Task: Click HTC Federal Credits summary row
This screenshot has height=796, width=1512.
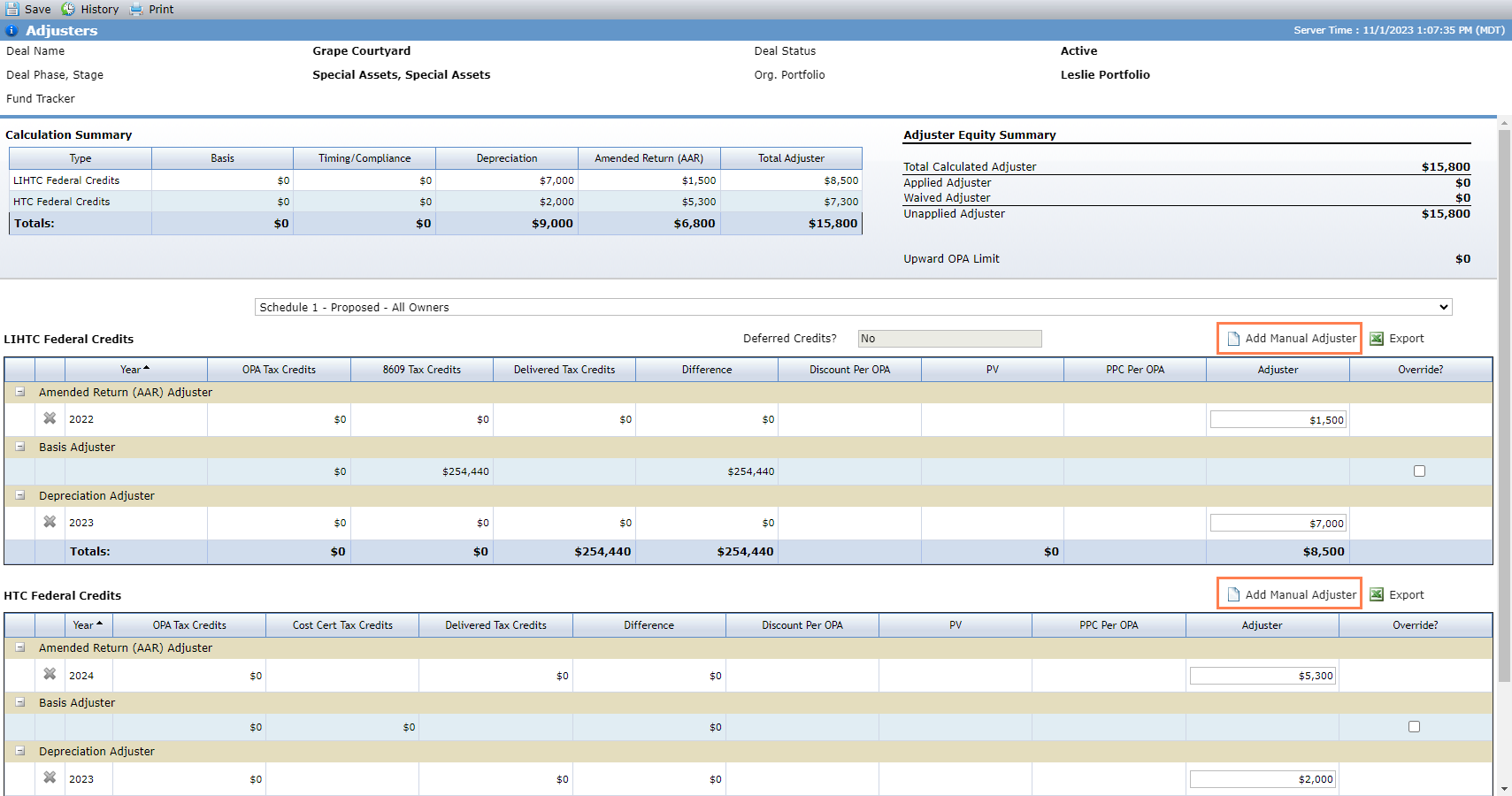Action: point(435,202)
